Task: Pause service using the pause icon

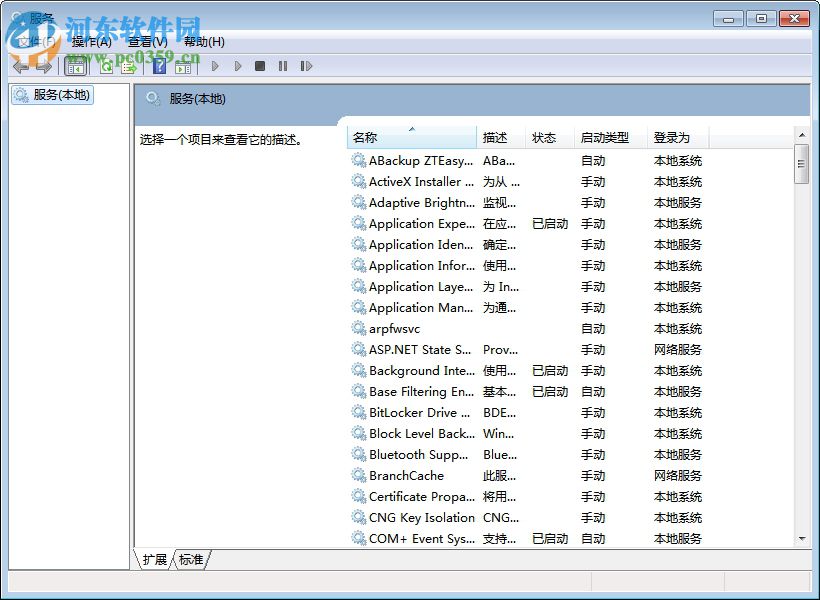Action: (285, 66)
